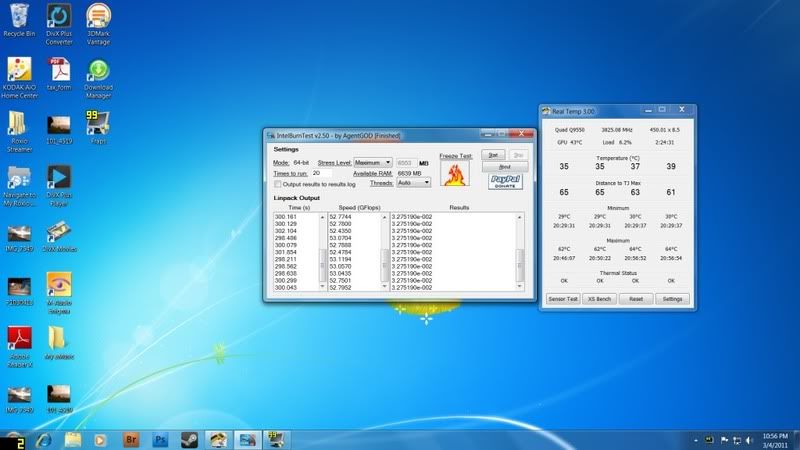Open Real Temp Settings button

pyautogui.click(x=672, y=298)
